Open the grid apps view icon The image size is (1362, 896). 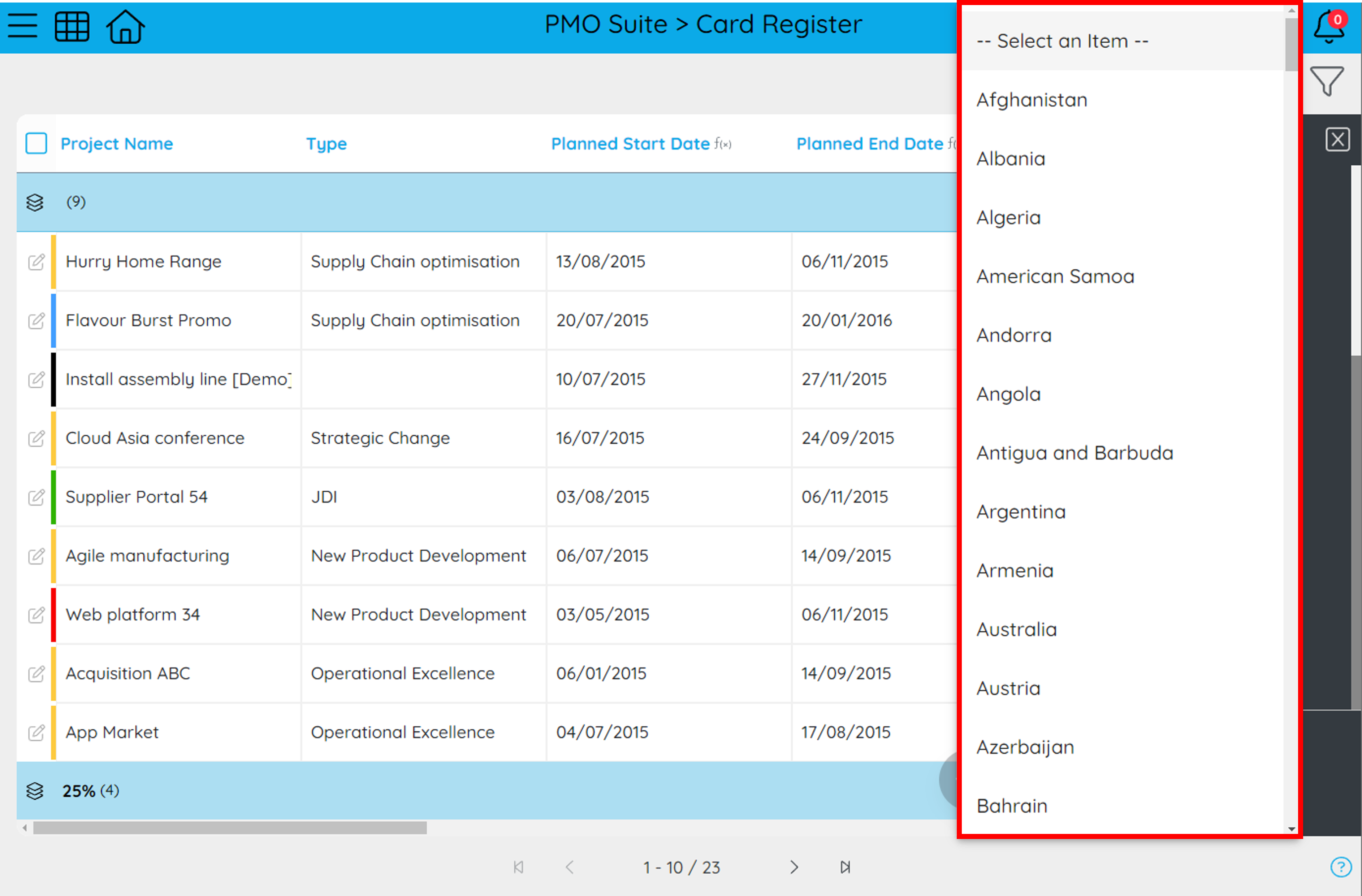72,26
